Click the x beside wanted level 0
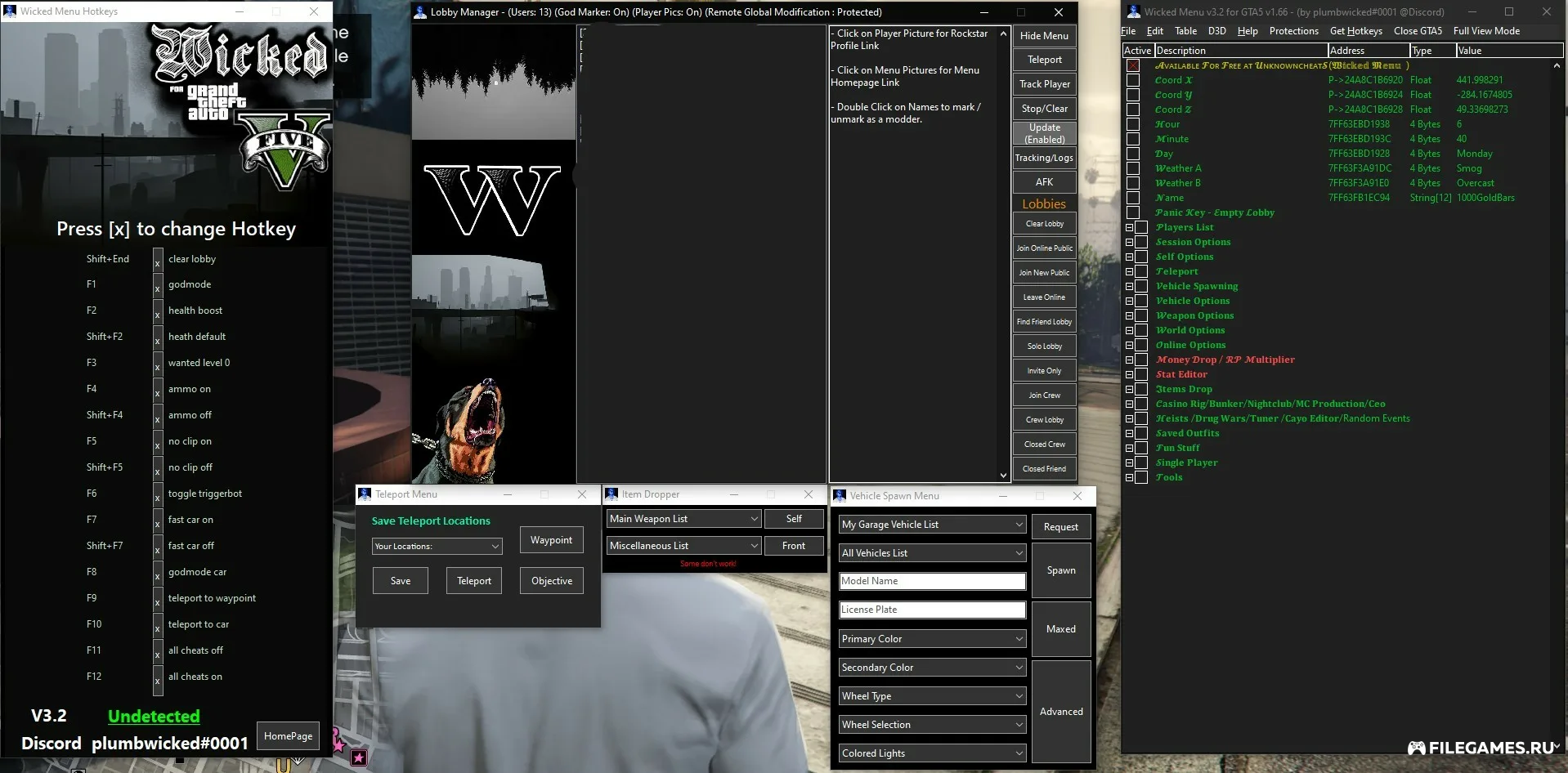Image resolution: width=1568 pixels, height=773 pixels. (x=158, y=364)
